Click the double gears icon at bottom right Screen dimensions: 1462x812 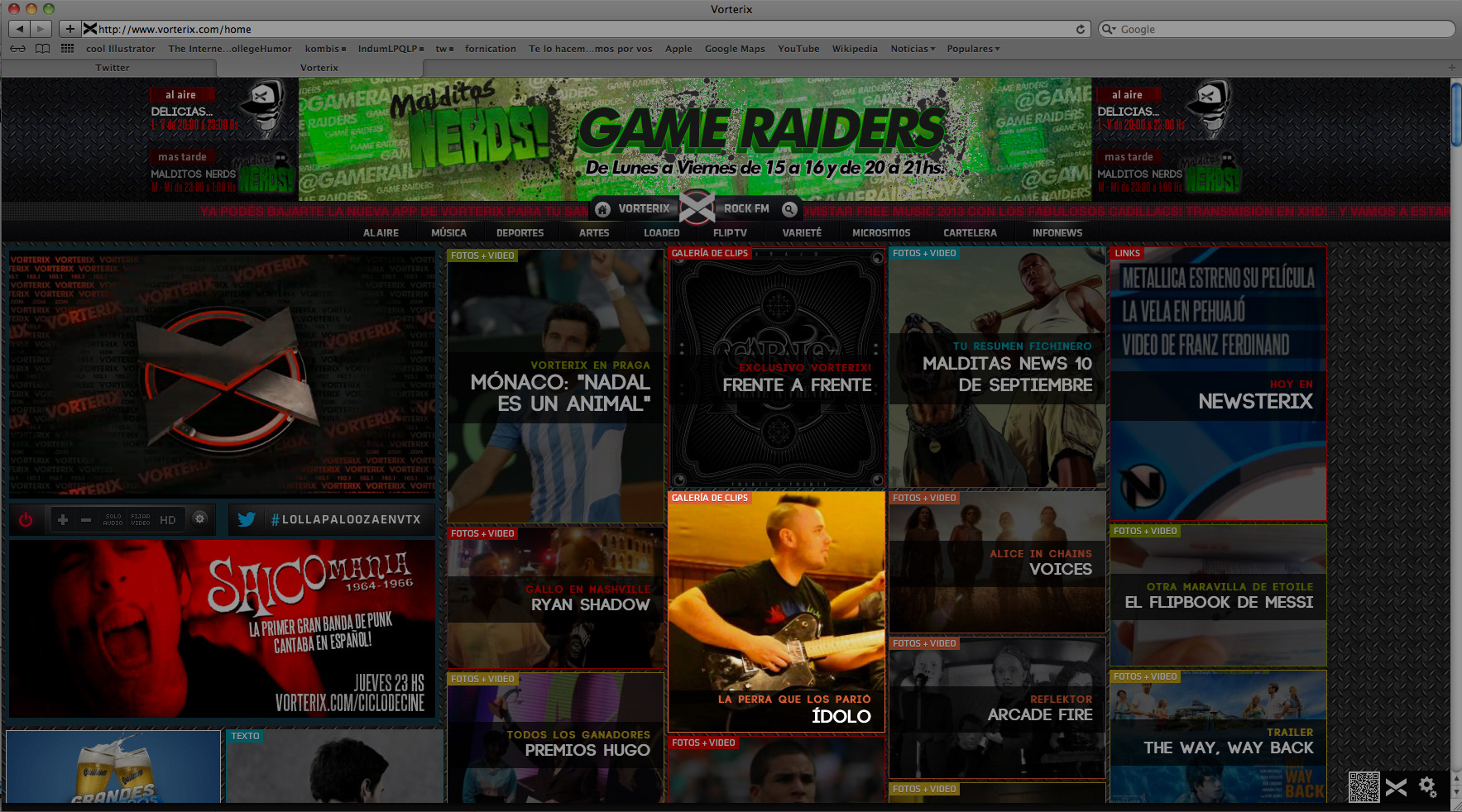click(1428, 787)
